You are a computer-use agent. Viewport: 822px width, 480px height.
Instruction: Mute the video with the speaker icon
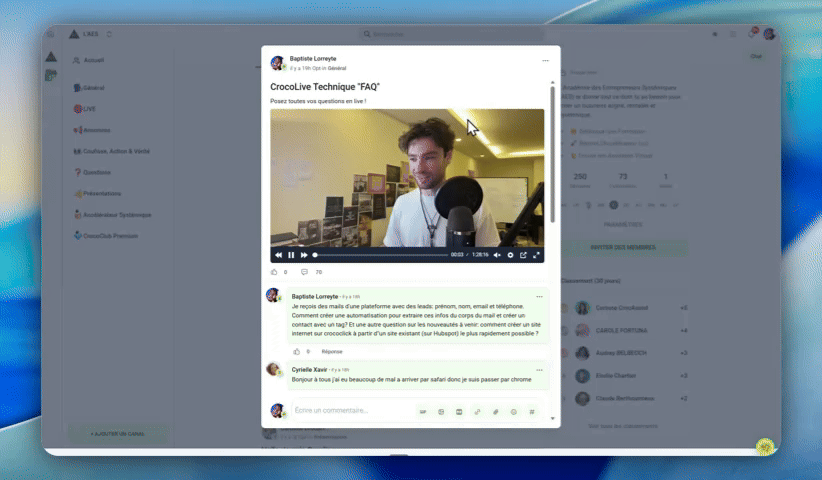click(497, 255)
